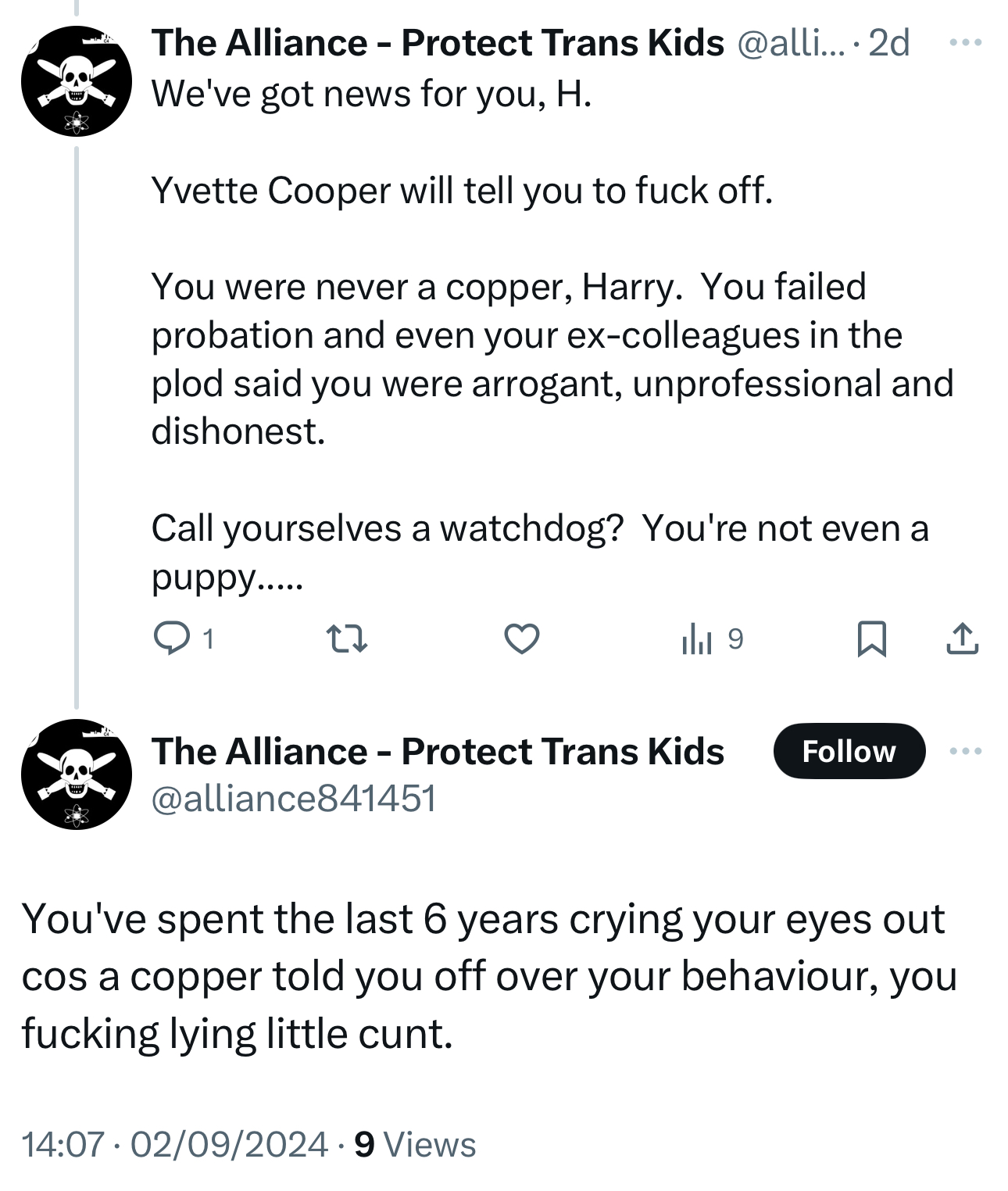Click the 9 Views count at bottom
1008x1191 pixels.
pos(415,1144)
